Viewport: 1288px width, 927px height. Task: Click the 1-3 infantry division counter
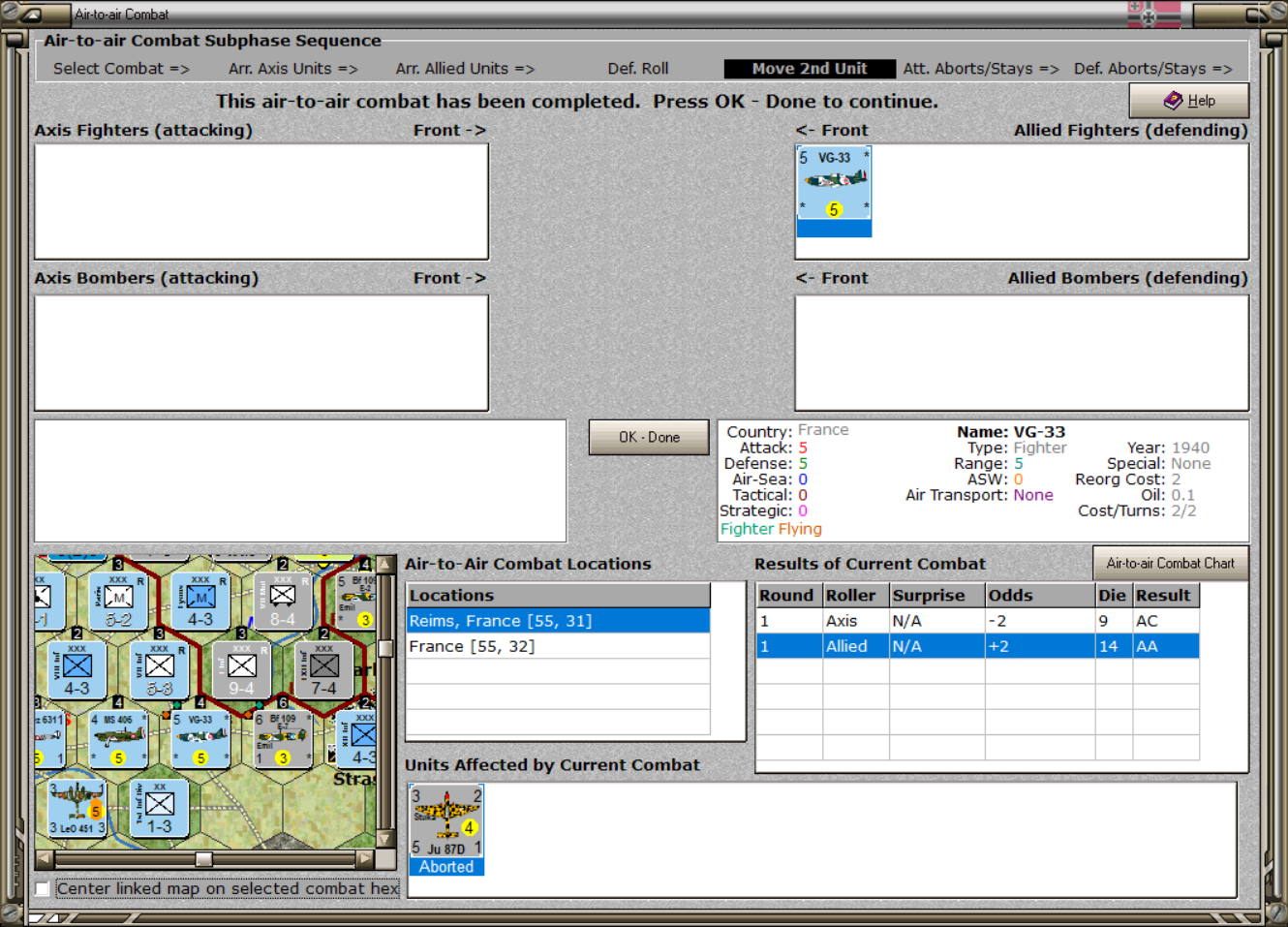[159, 809]
